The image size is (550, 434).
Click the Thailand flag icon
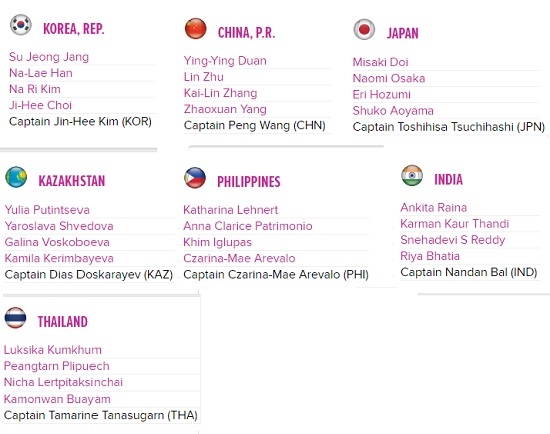15,318
